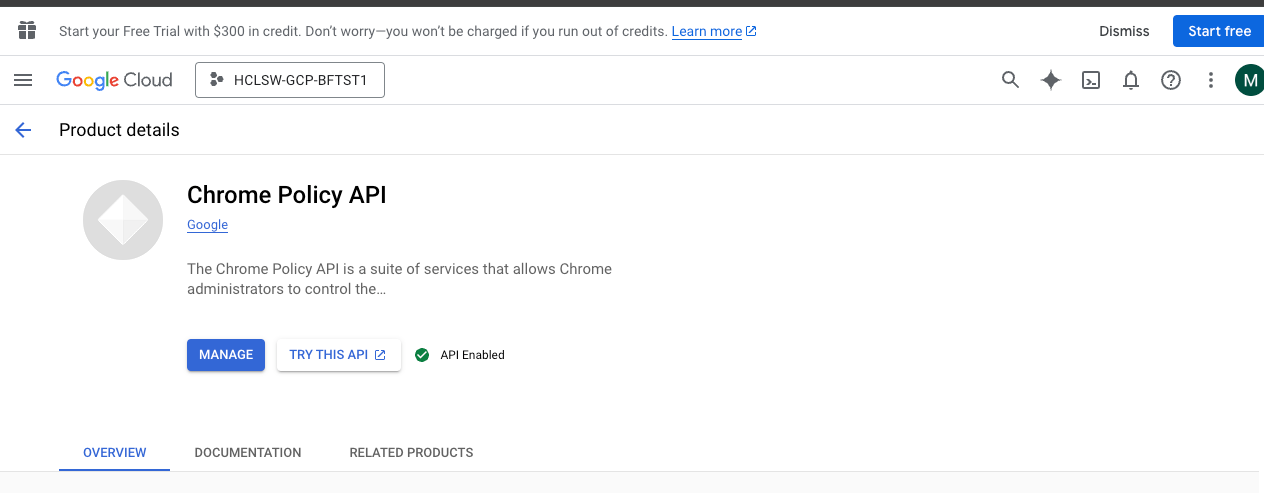Switch to the Documentation tab
1264x493 pixels.
click(x=248, y=453)
